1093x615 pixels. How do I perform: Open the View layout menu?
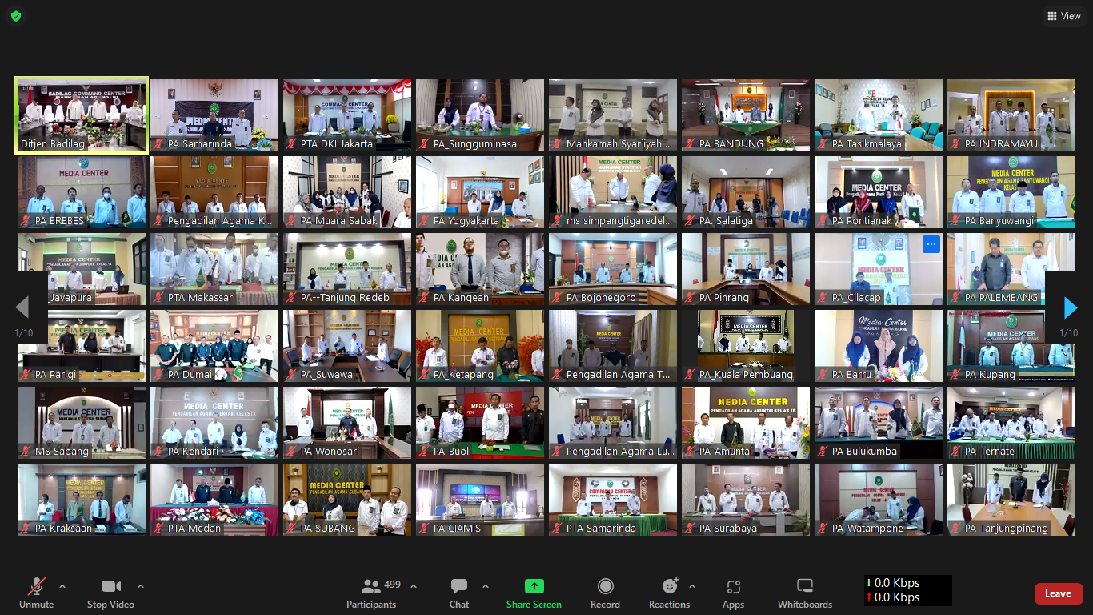[x=1063, y=16]
